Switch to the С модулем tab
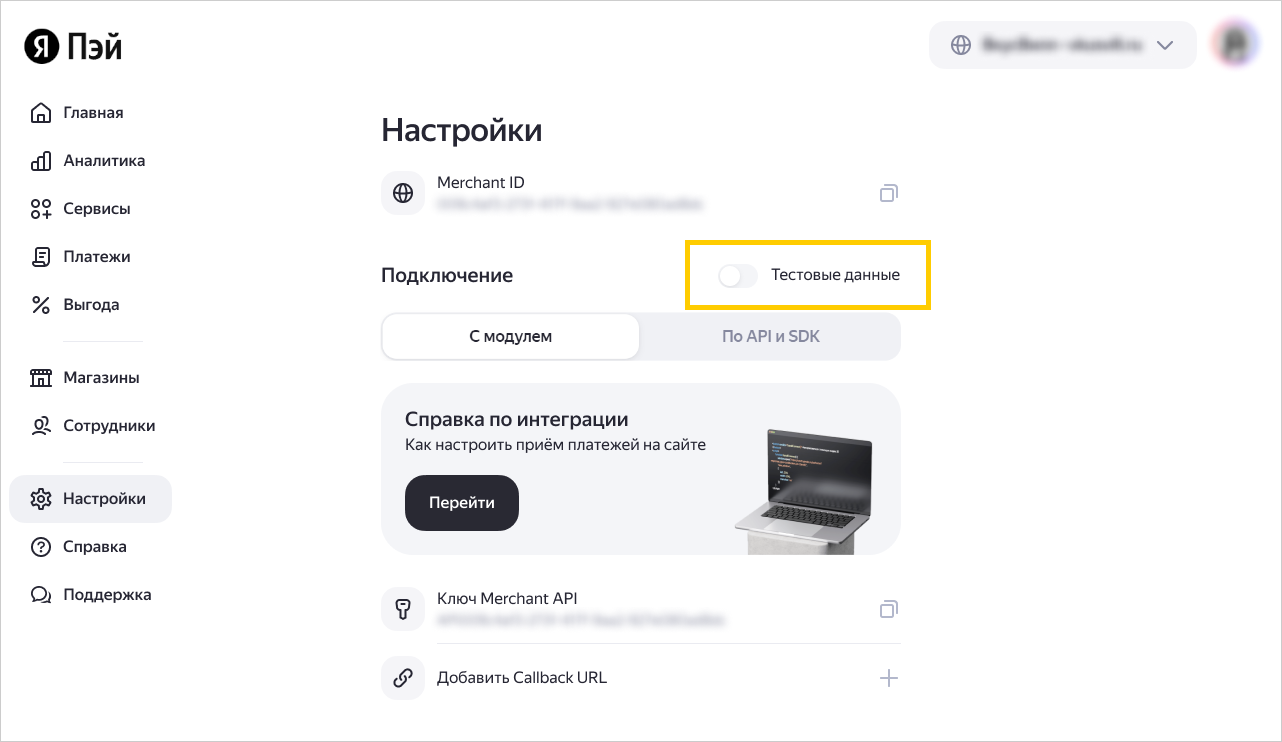The height and width of the screenshot is (742, 1282). (510, 336)
